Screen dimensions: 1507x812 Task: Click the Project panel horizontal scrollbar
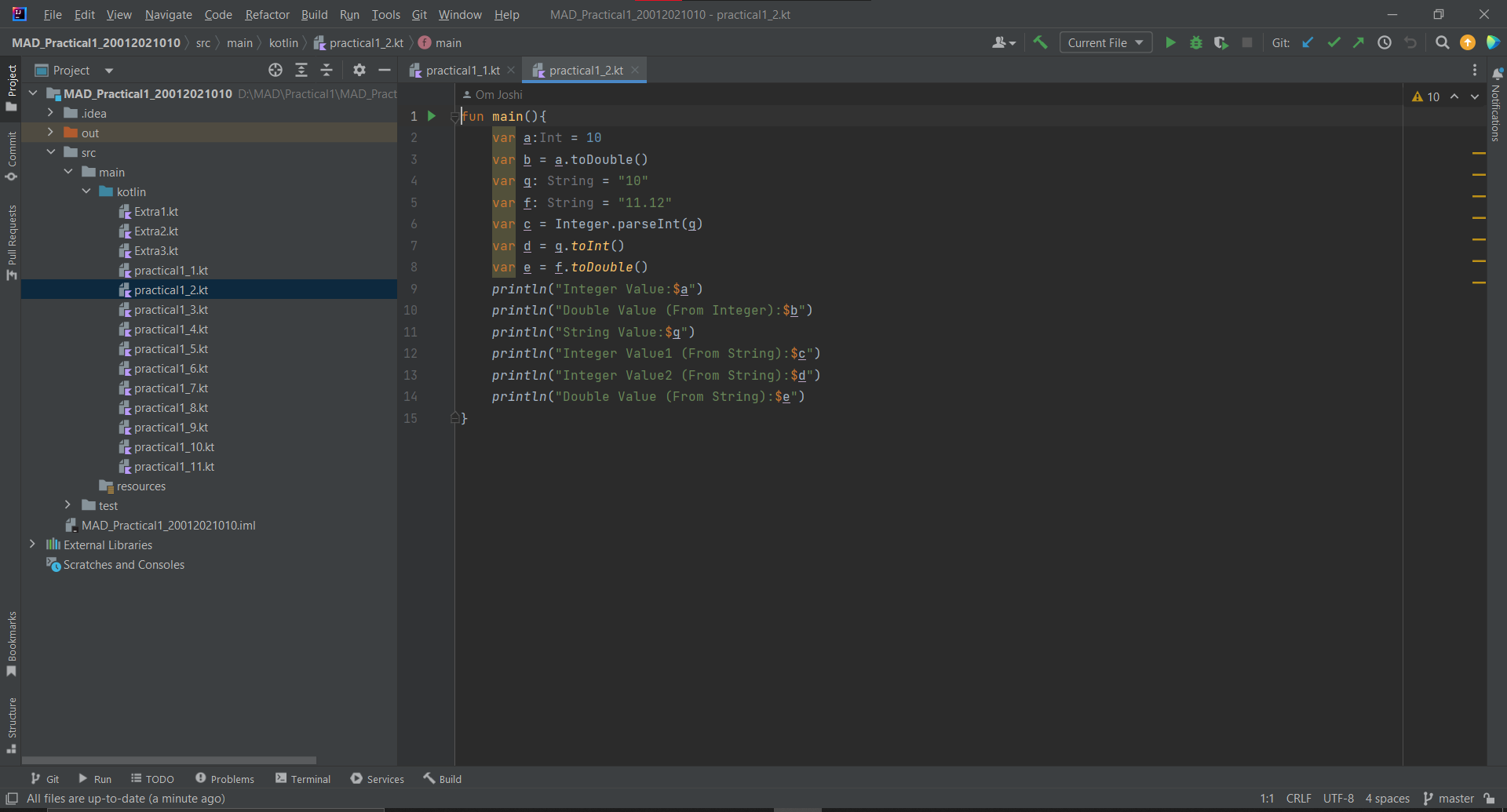pyautogui.click(x=169, y=759)
